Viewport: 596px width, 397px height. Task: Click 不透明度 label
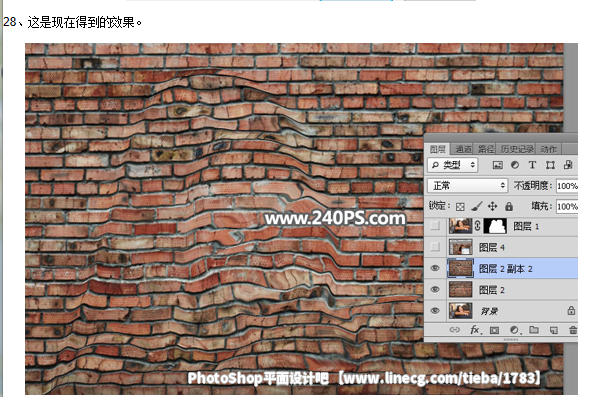click(533, 186)
